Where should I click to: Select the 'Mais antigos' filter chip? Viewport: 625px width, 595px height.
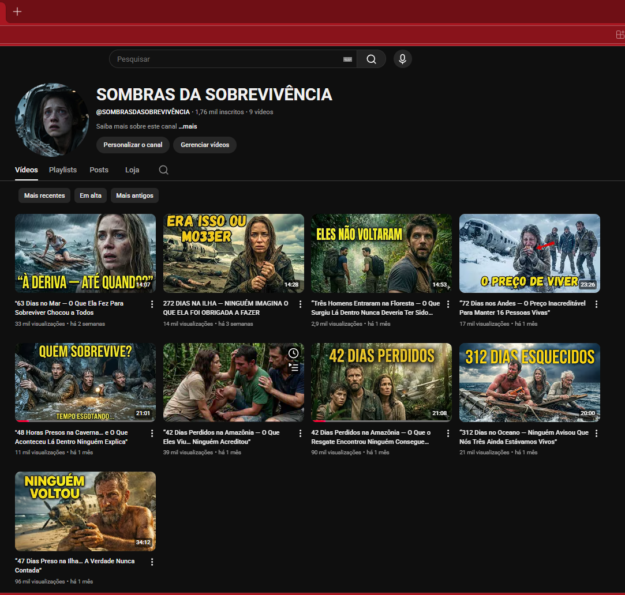coord(135,196)
